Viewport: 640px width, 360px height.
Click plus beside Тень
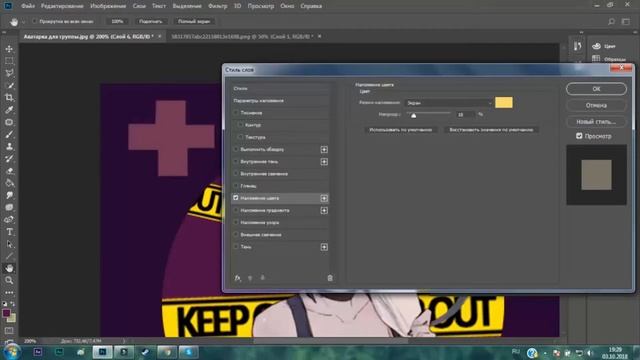[x=324, y=247]
